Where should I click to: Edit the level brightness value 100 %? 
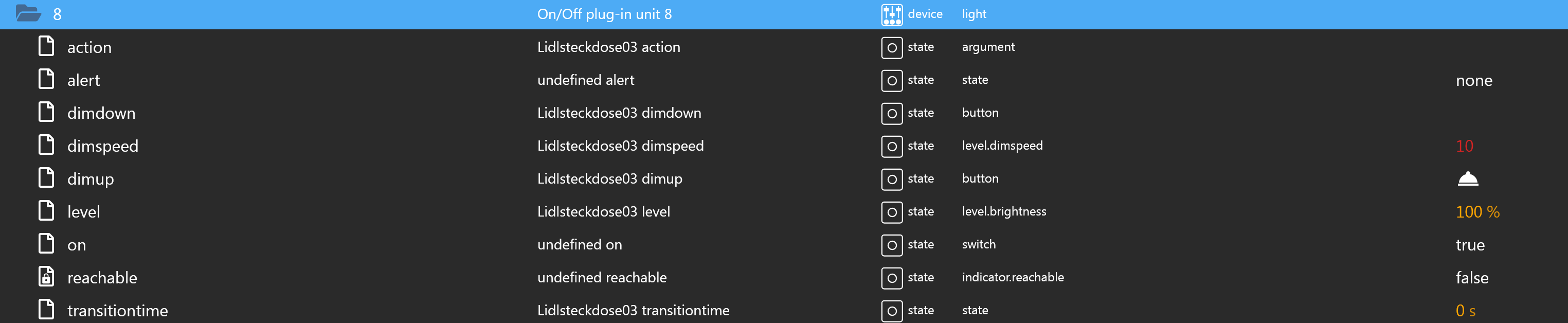[x=1477, y=212]
